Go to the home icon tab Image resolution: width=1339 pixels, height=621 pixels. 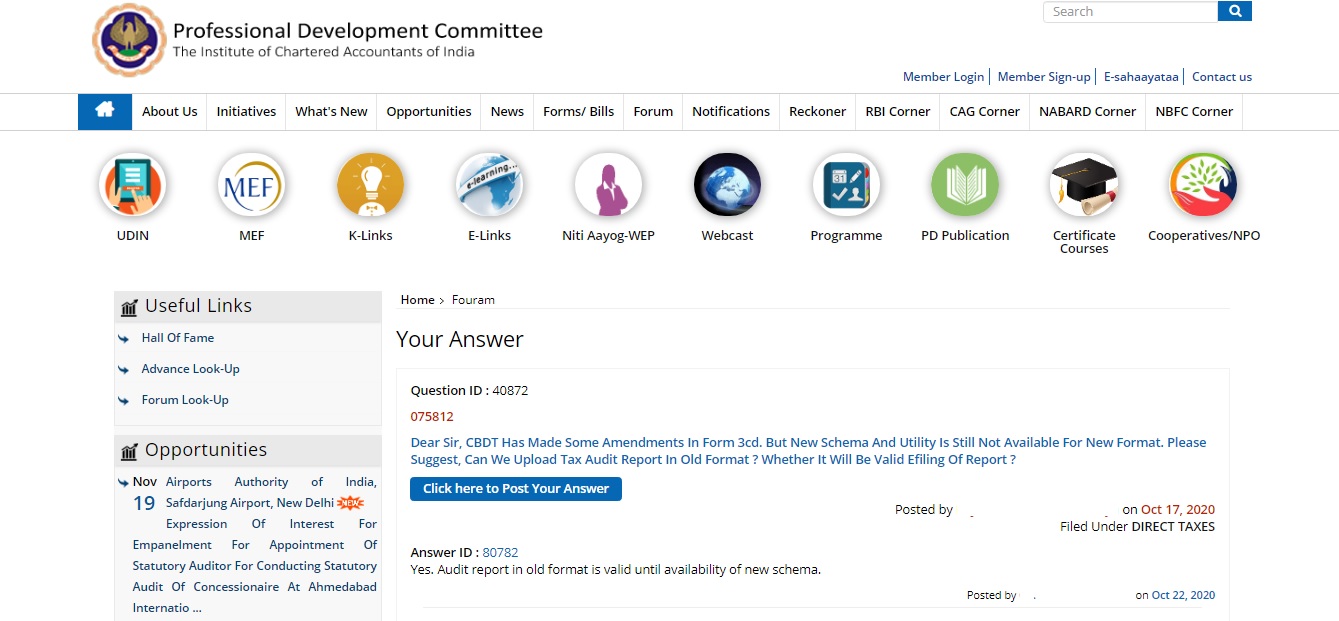click(x=105, y=111)
